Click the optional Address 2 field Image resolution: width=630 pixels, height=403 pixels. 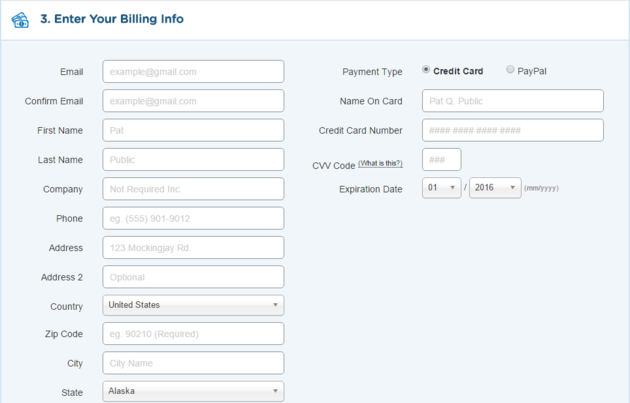pos(193,277)
